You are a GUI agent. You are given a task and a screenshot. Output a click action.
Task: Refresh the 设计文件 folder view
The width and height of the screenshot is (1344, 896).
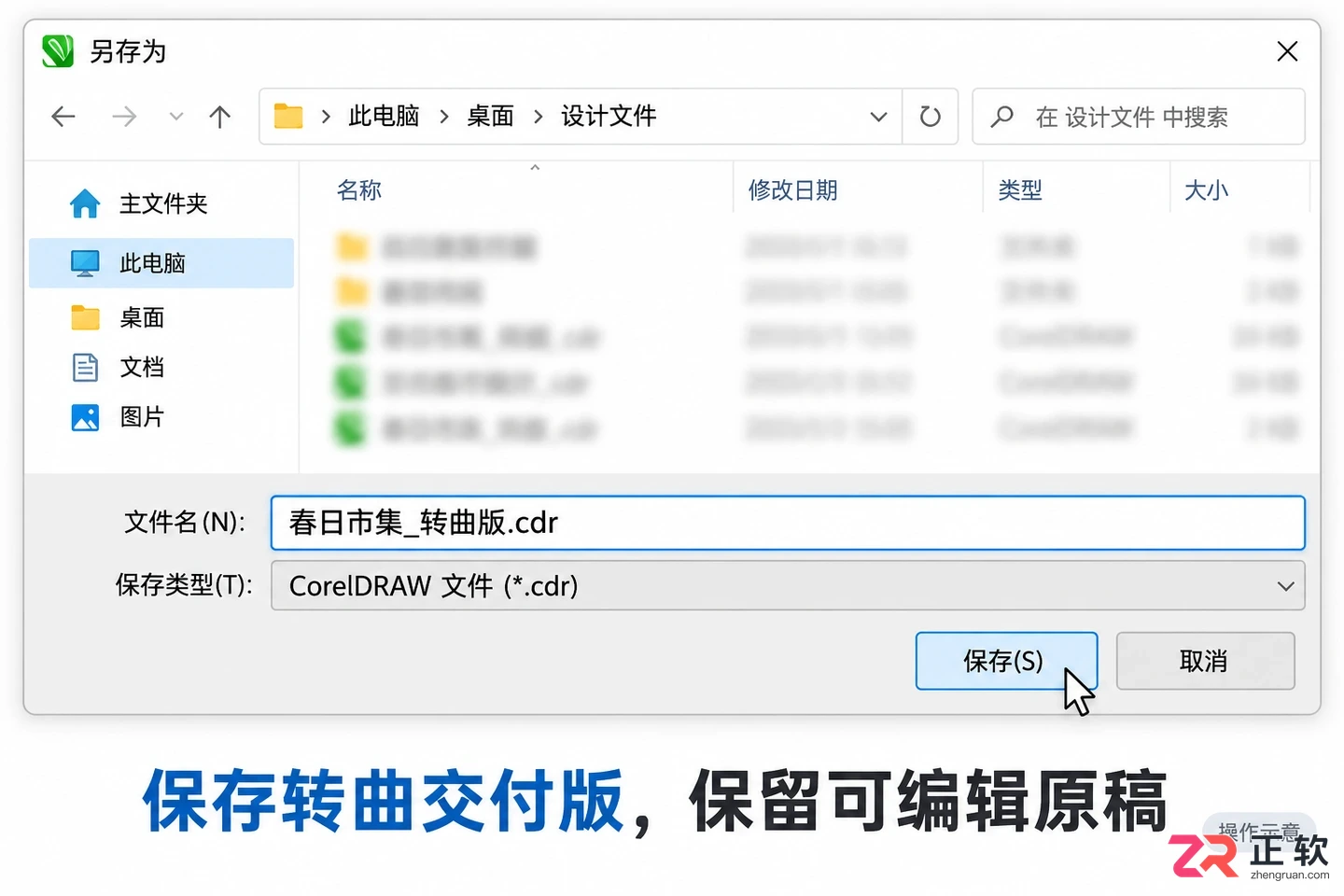[x=931, y=117]
